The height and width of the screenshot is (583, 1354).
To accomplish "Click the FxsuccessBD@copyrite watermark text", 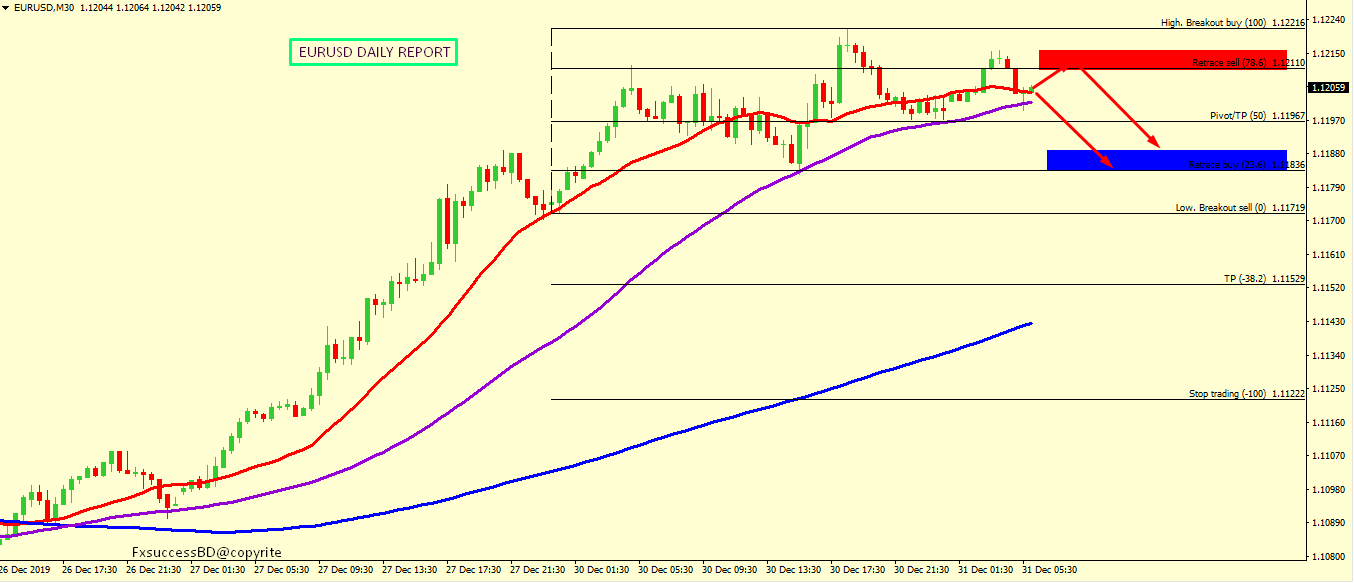I will click(x=207, y=552).
